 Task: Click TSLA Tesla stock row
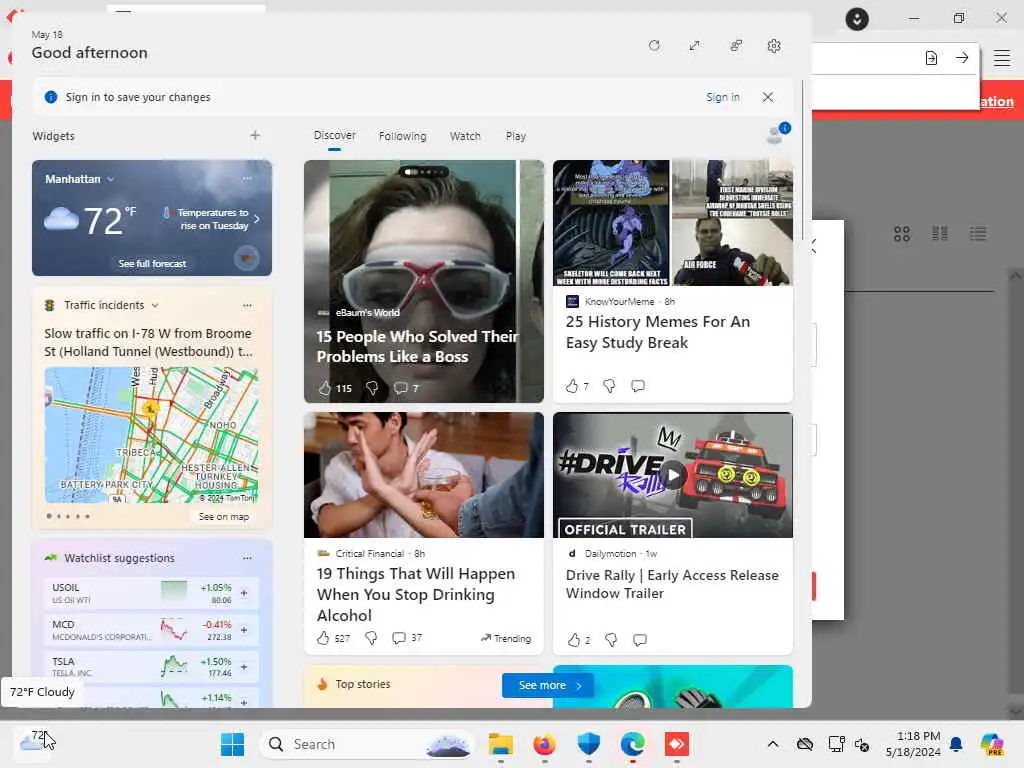pyautogui.click(x=151, y=667)
